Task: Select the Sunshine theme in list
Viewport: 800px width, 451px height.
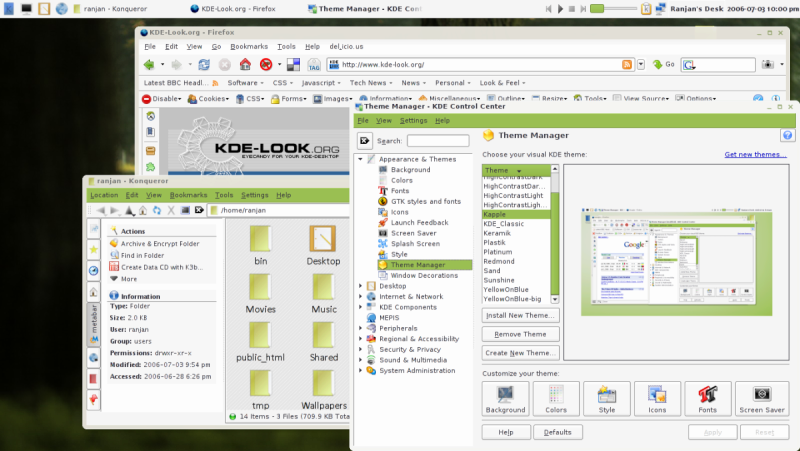Action: (x=499, y=280)
